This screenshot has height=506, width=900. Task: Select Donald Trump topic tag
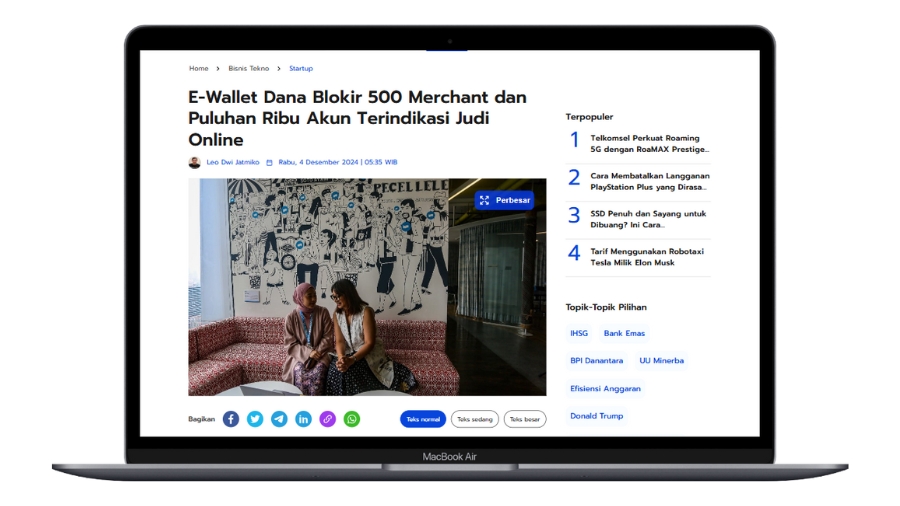point(596,416)
